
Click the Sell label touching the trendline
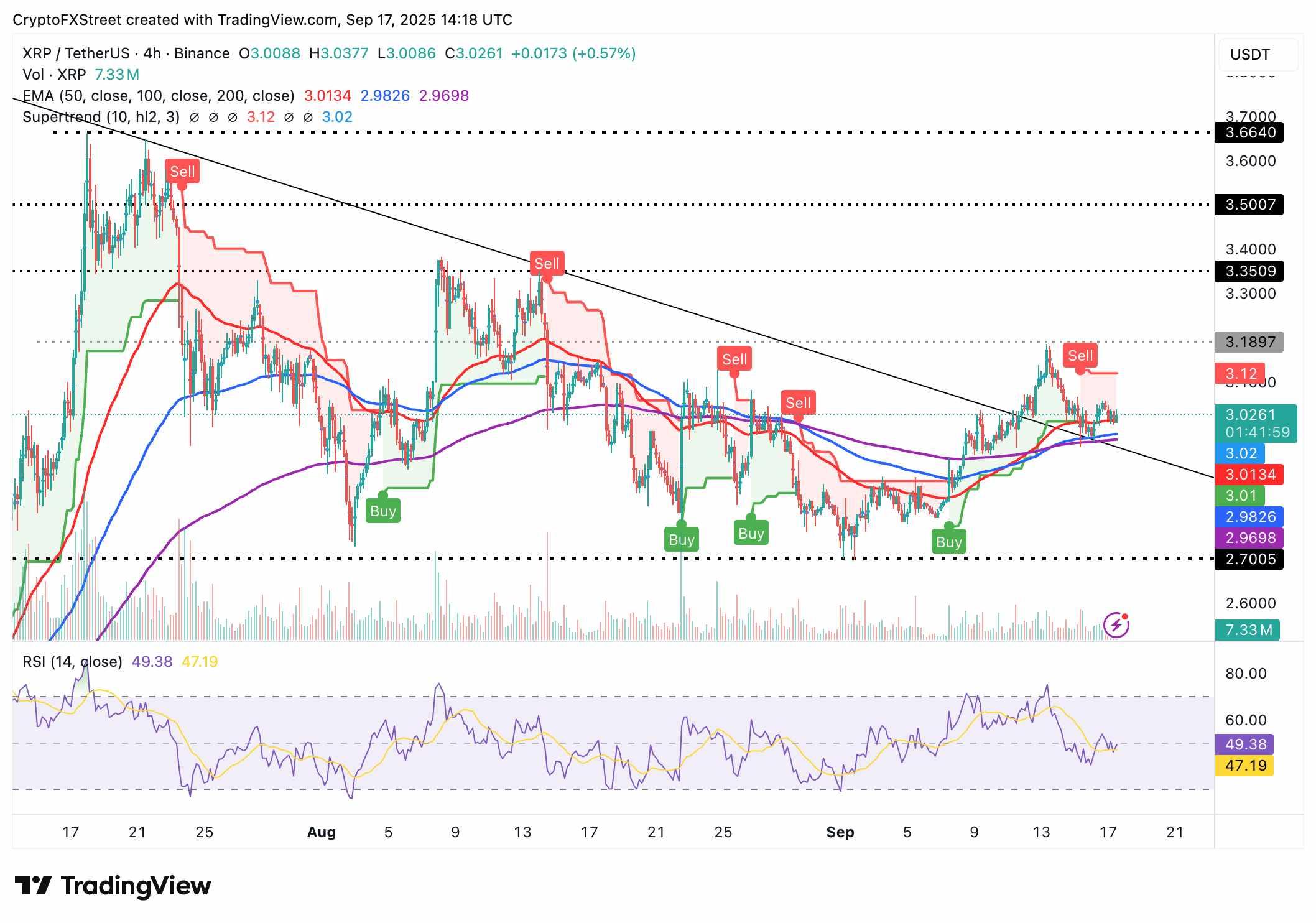547,264
